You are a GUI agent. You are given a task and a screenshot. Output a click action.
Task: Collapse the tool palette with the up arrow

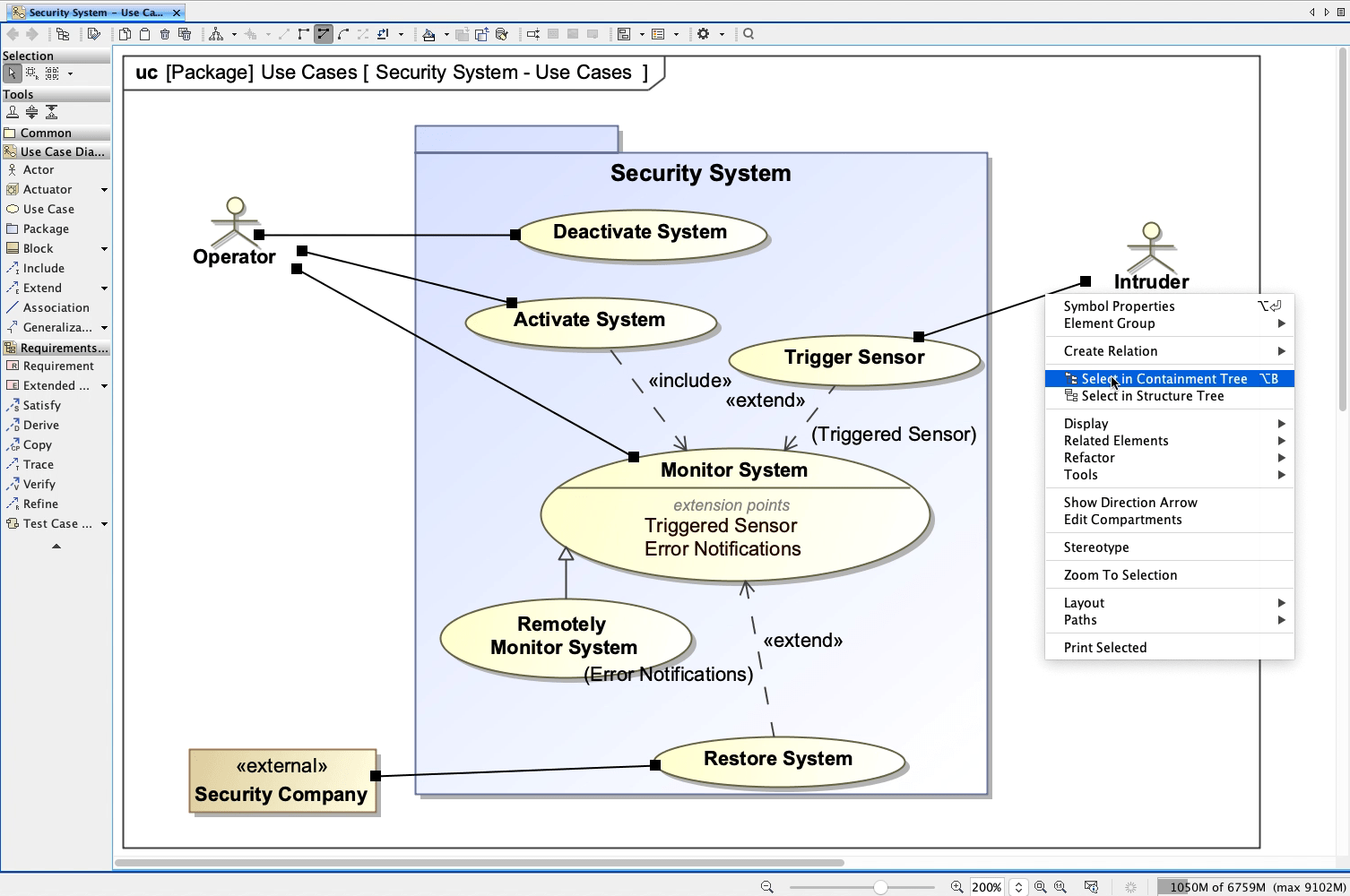(x=56, y=545)
